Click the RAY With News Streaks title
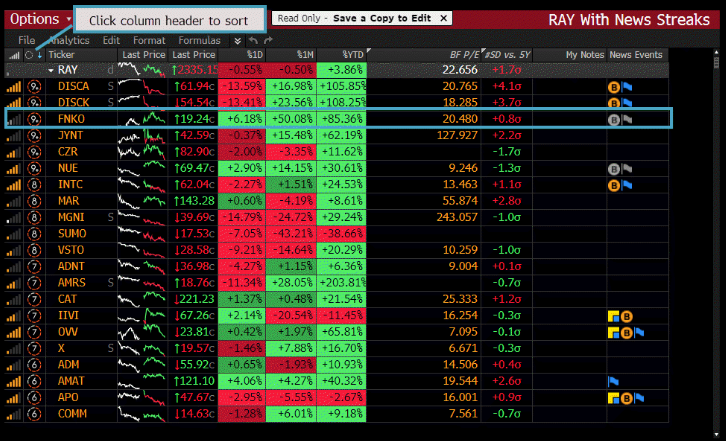 (x=629, y=20)
